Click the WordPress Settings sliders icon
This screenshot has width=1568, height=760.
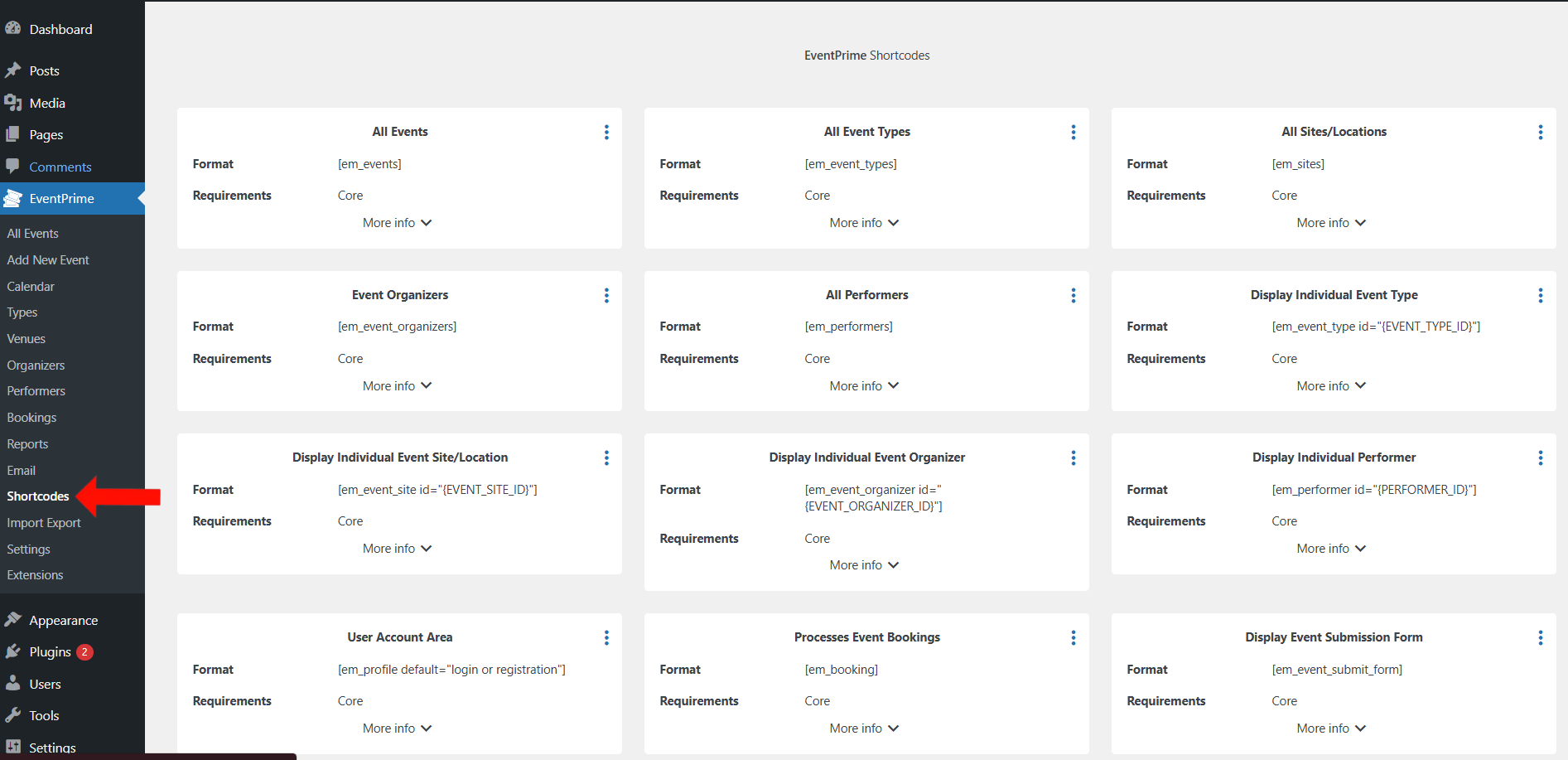pos(12,747)
